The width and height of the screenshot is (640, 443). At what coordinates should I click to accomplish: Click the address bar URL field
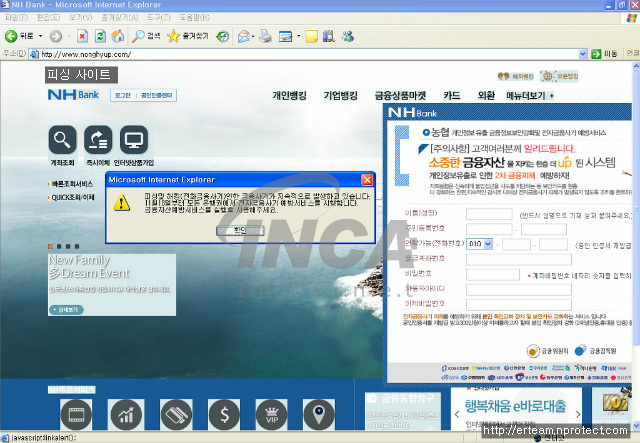(x=309, y=54)
